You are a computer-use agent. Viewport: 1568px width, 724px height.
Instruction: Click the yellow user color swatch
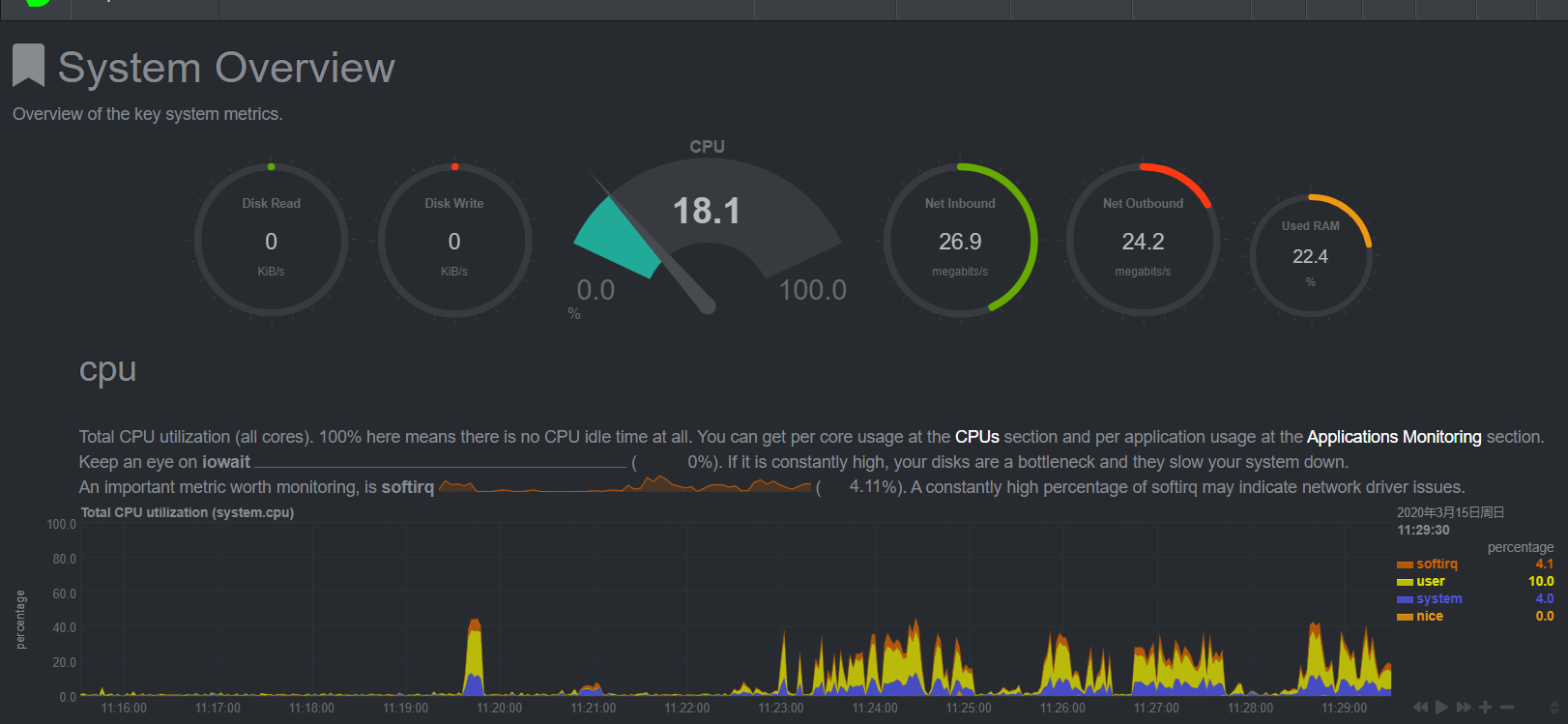(x=1405, y=582)
